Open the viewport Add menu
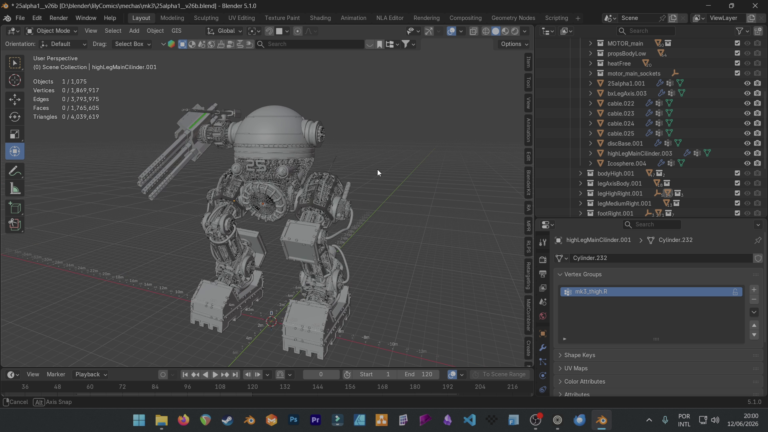This screenshot has width=768, height=432. pos(134,31)
